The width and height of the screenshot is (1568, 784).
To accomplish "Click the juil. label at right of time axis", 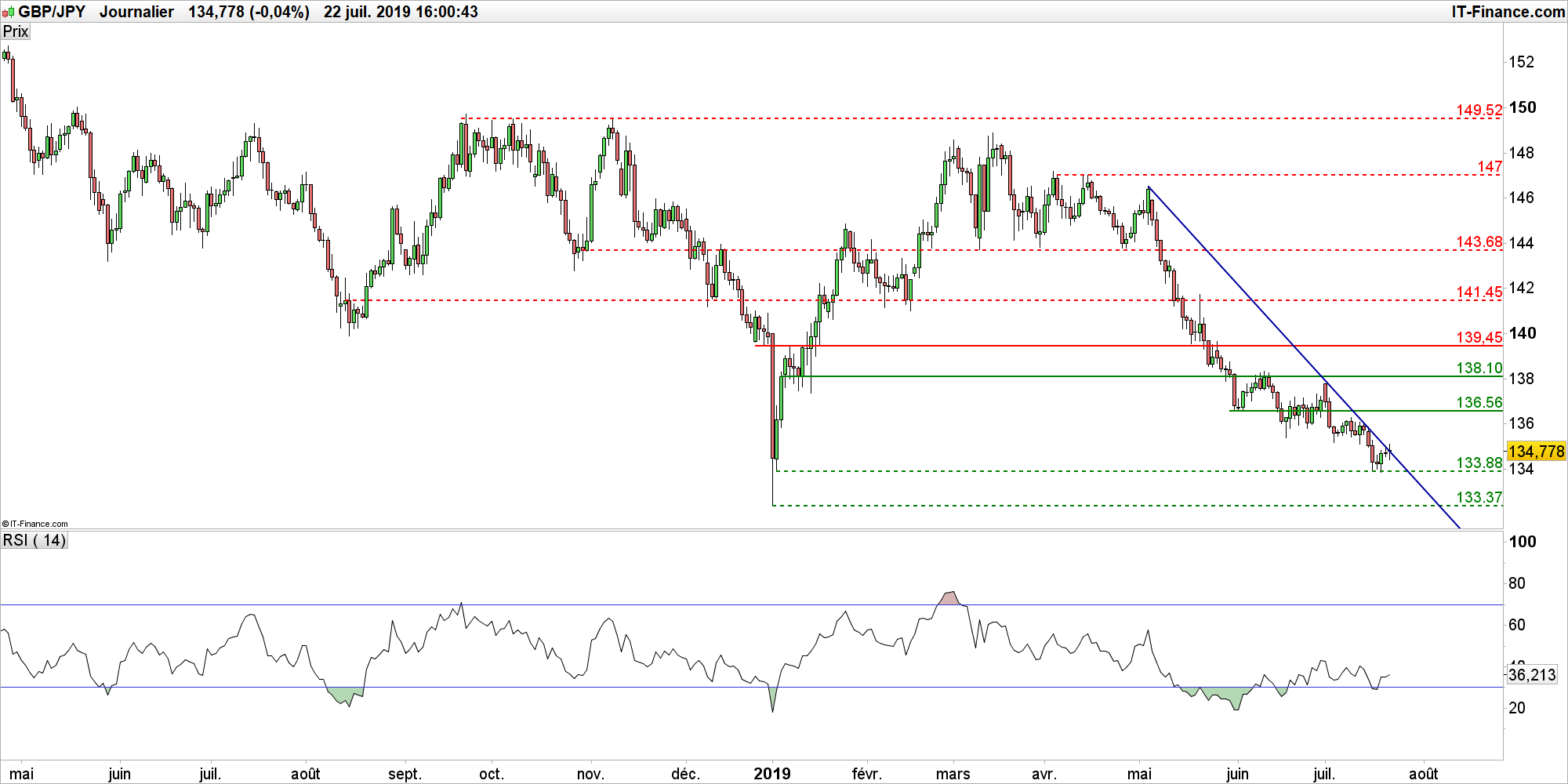I will pyautogui.click(x=1324, y=775).
